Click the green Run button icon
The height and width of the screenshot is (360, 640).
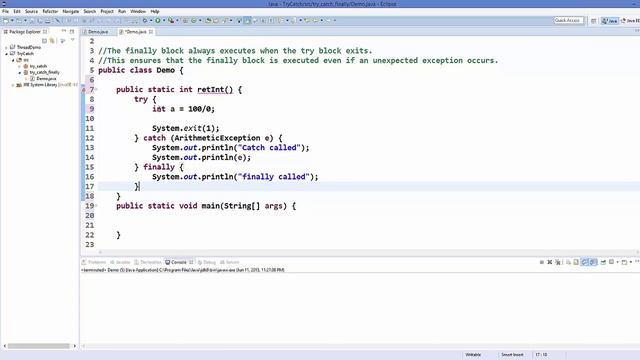(158, 20)
